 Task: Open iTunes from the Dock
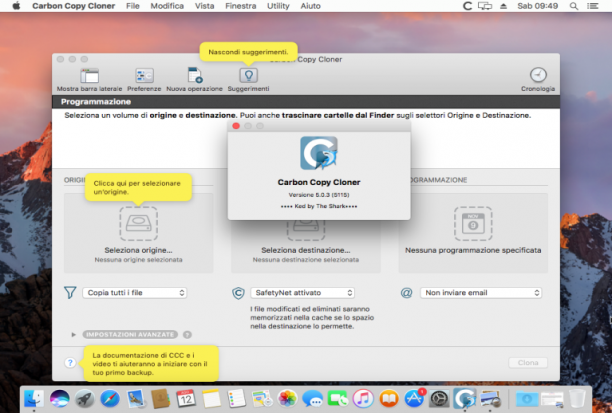(x=363, y=399)
